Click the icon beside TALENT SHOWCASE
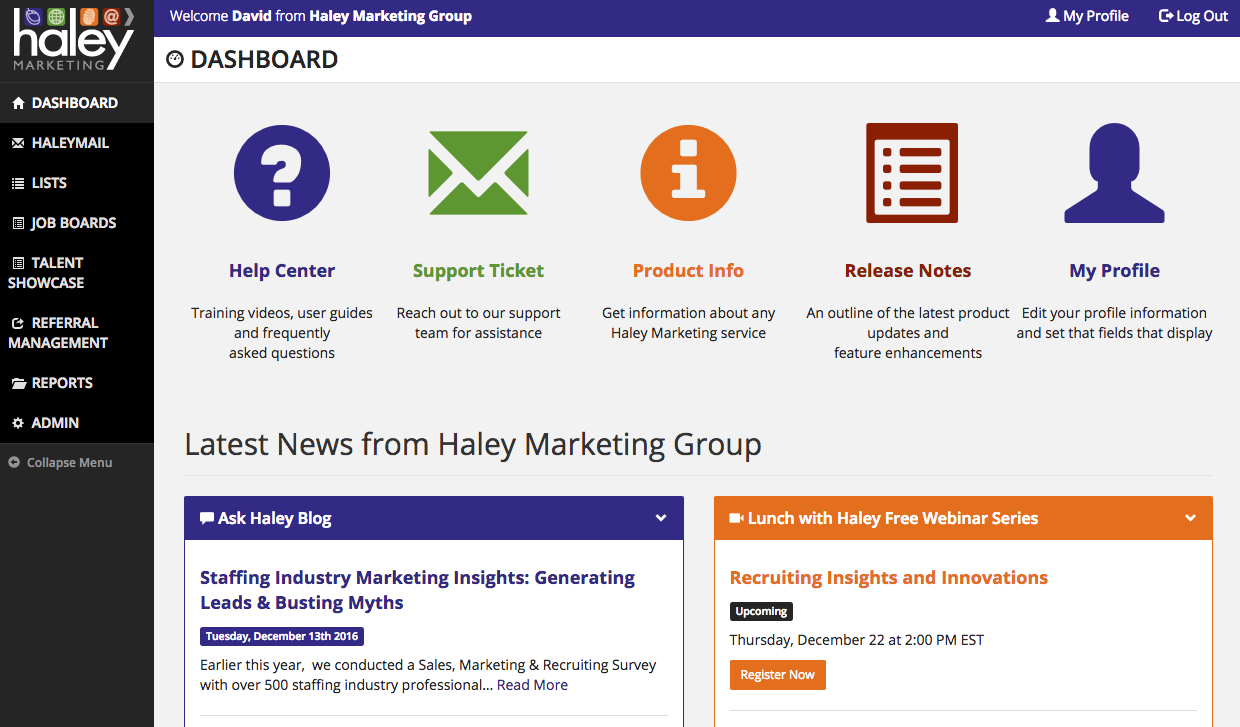This screenshot has height=727, width=1240. click(18, 263)
